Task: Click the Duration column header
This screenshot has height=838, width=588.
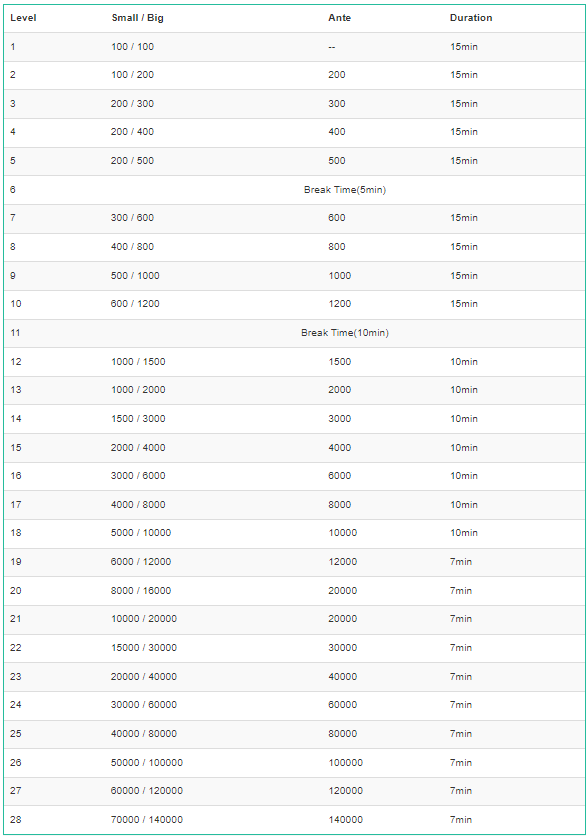Action: point(471,18)
